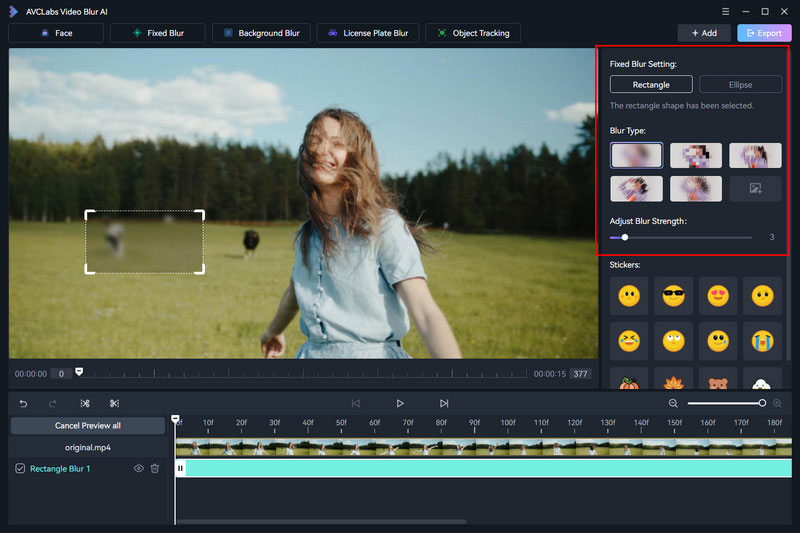Screen dimensions: 800x533
Task: Click the second scissors trim tool
Action: pyautogui.click(x=114, y=403)
